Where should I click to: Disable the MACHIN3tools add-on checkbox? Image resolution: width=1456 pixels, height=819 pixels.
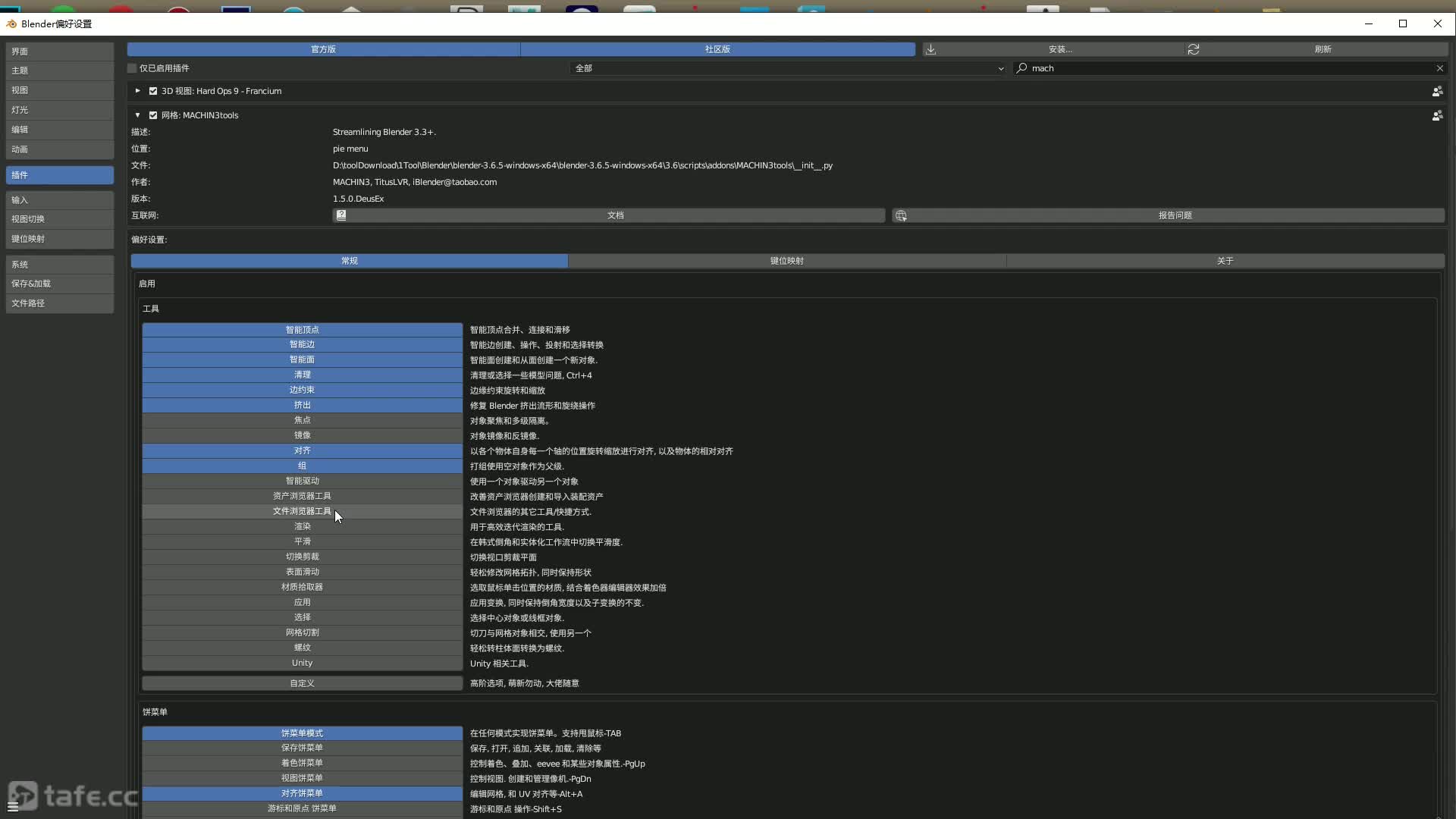(153, 115)
